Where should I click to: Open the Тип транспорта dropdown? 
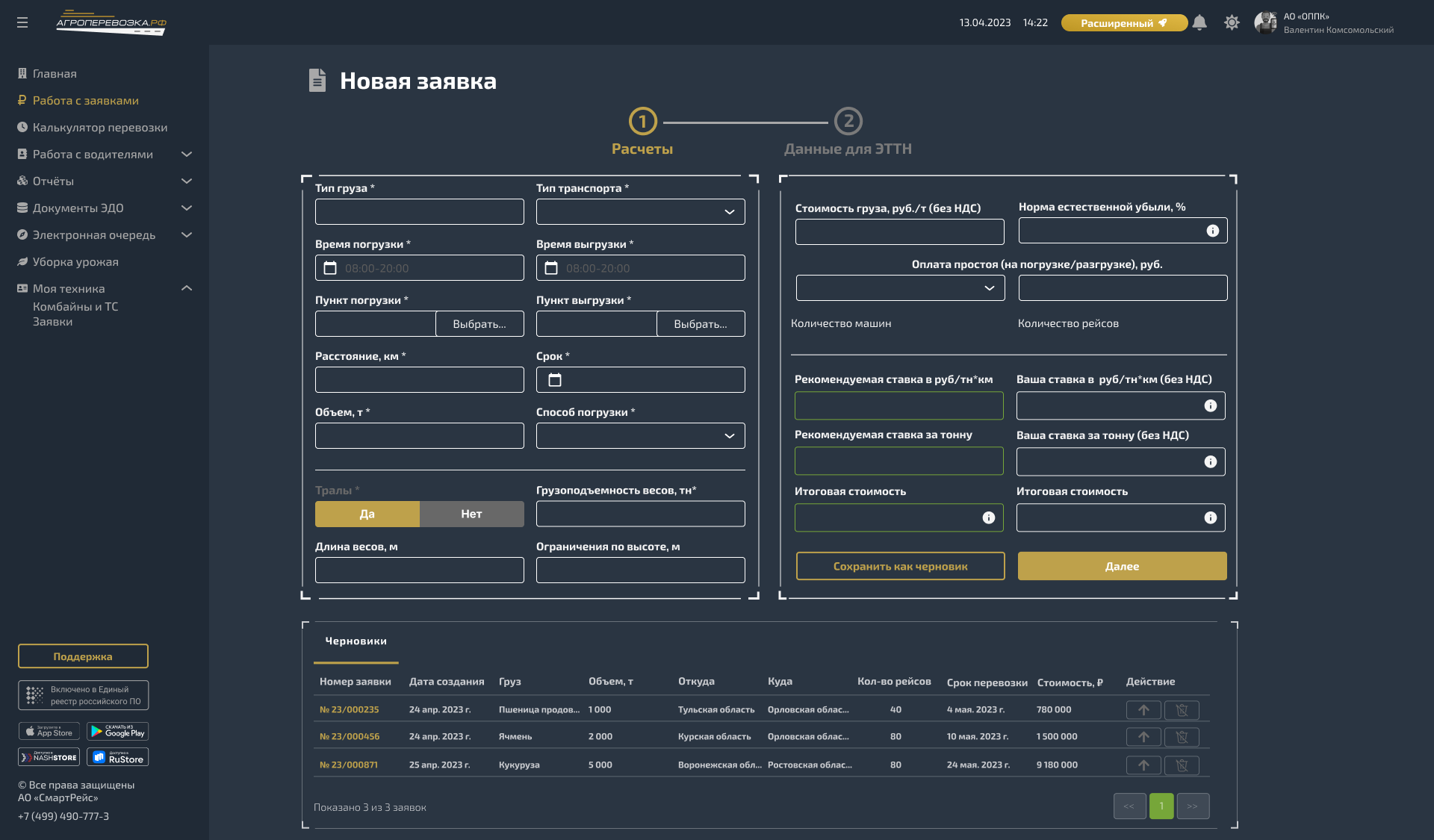click(640, 212)
